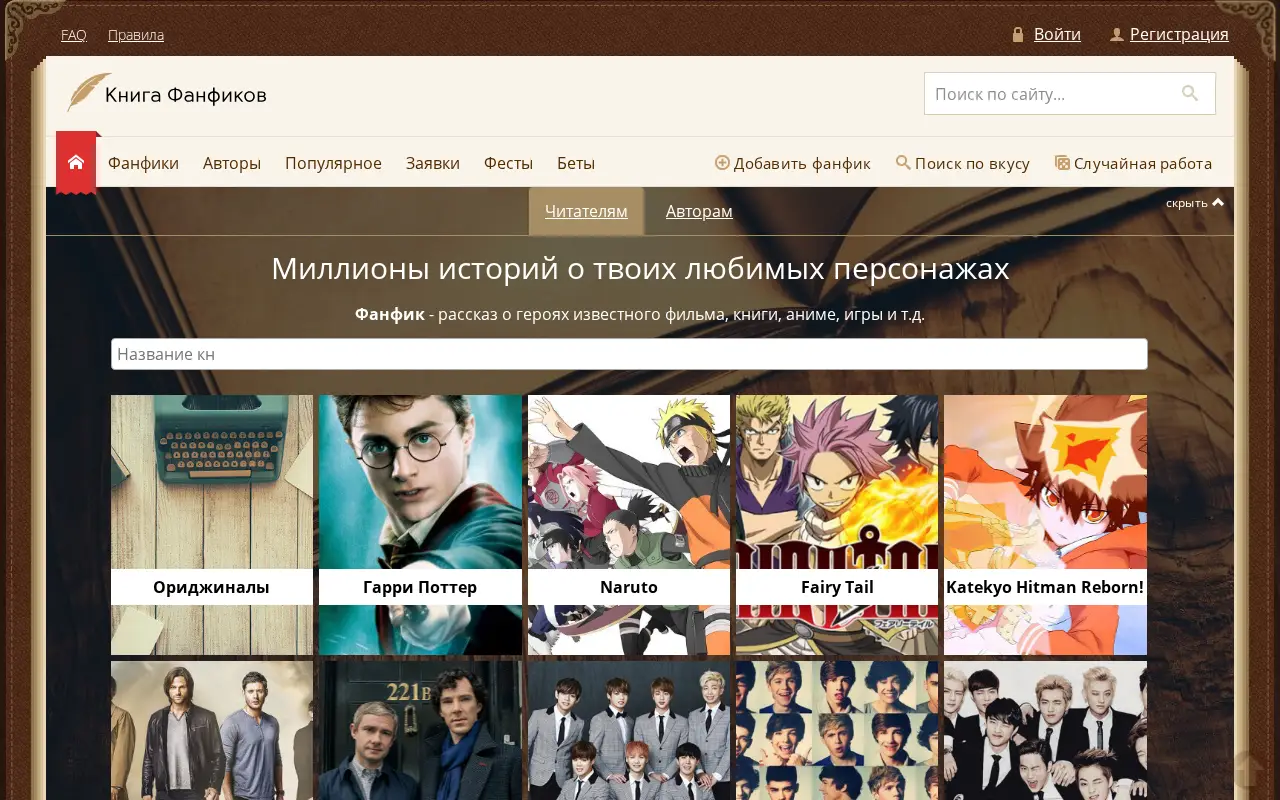Click the back-to-top arrow icon
Screen dimensions: 1280x800
[x=1247, y=769]
